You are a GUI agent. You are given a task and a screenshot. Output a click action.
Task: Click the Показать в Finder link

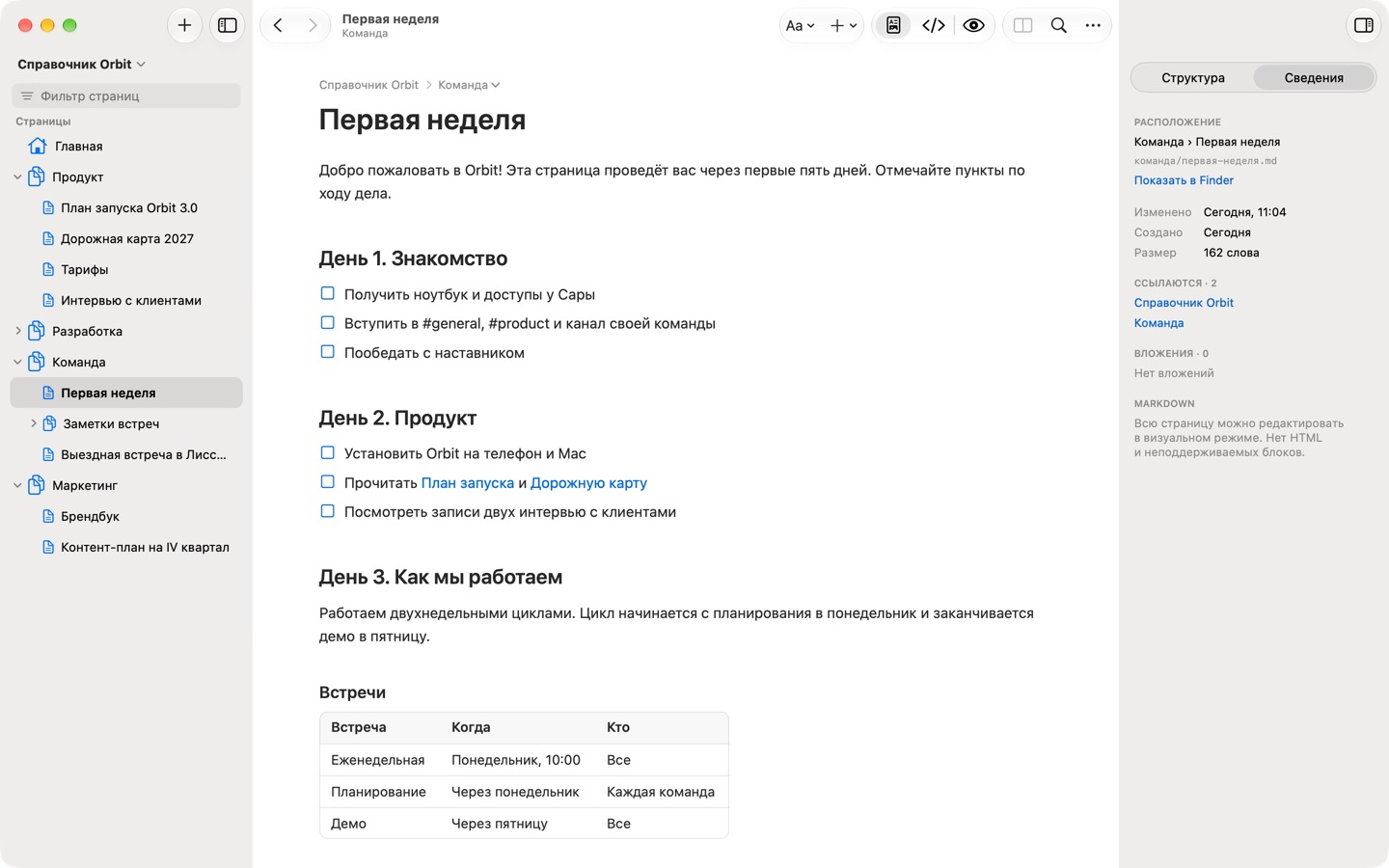tap(1184, 180)
